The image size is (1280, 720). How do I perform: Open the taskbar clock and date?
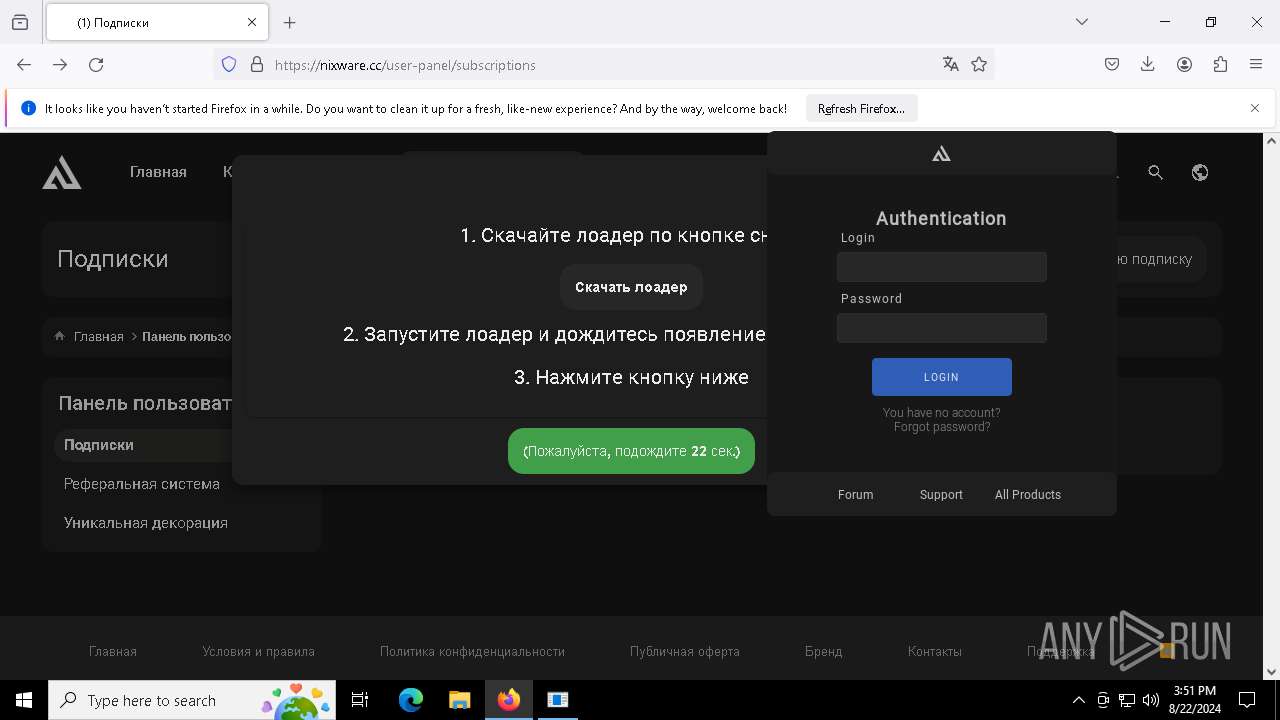pyautogui.click(x=1194, y=700)
